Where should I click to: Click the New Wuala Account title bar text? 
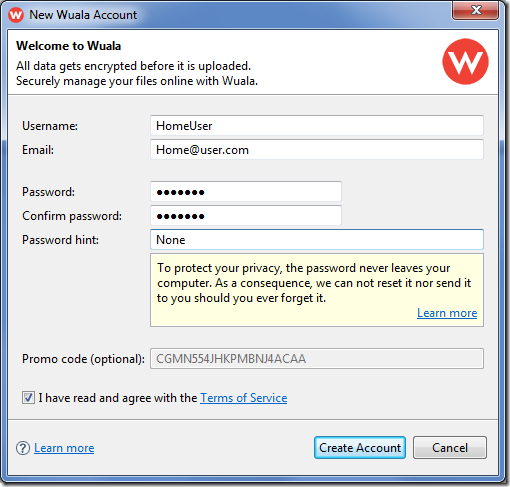click(83, 15)
